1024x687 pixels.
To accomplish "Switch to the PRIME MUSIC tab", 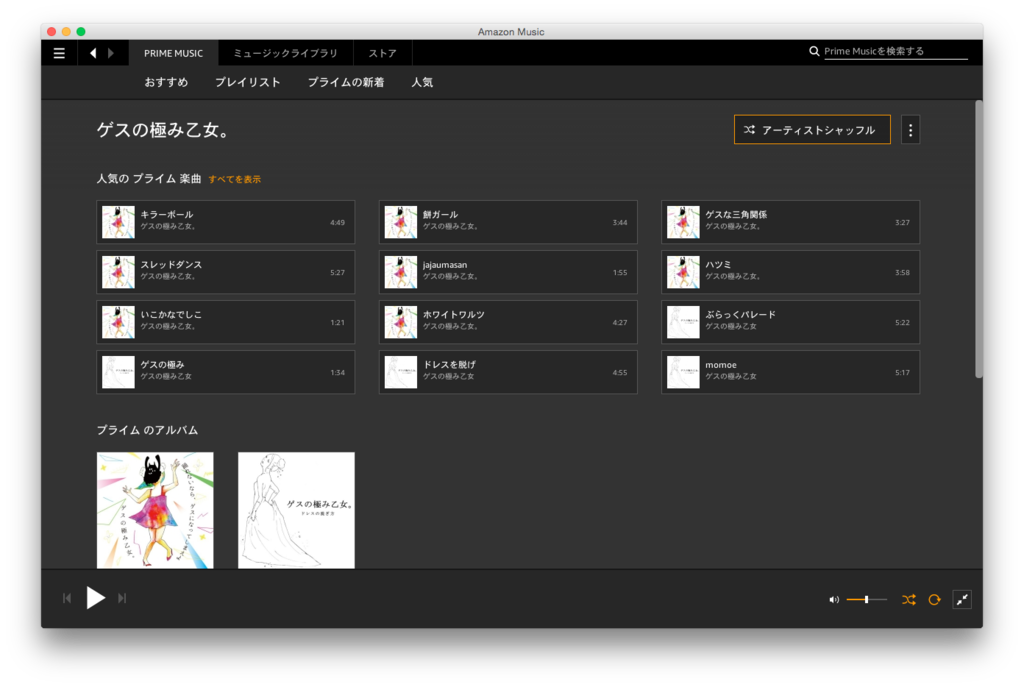I will coord(173,53).
